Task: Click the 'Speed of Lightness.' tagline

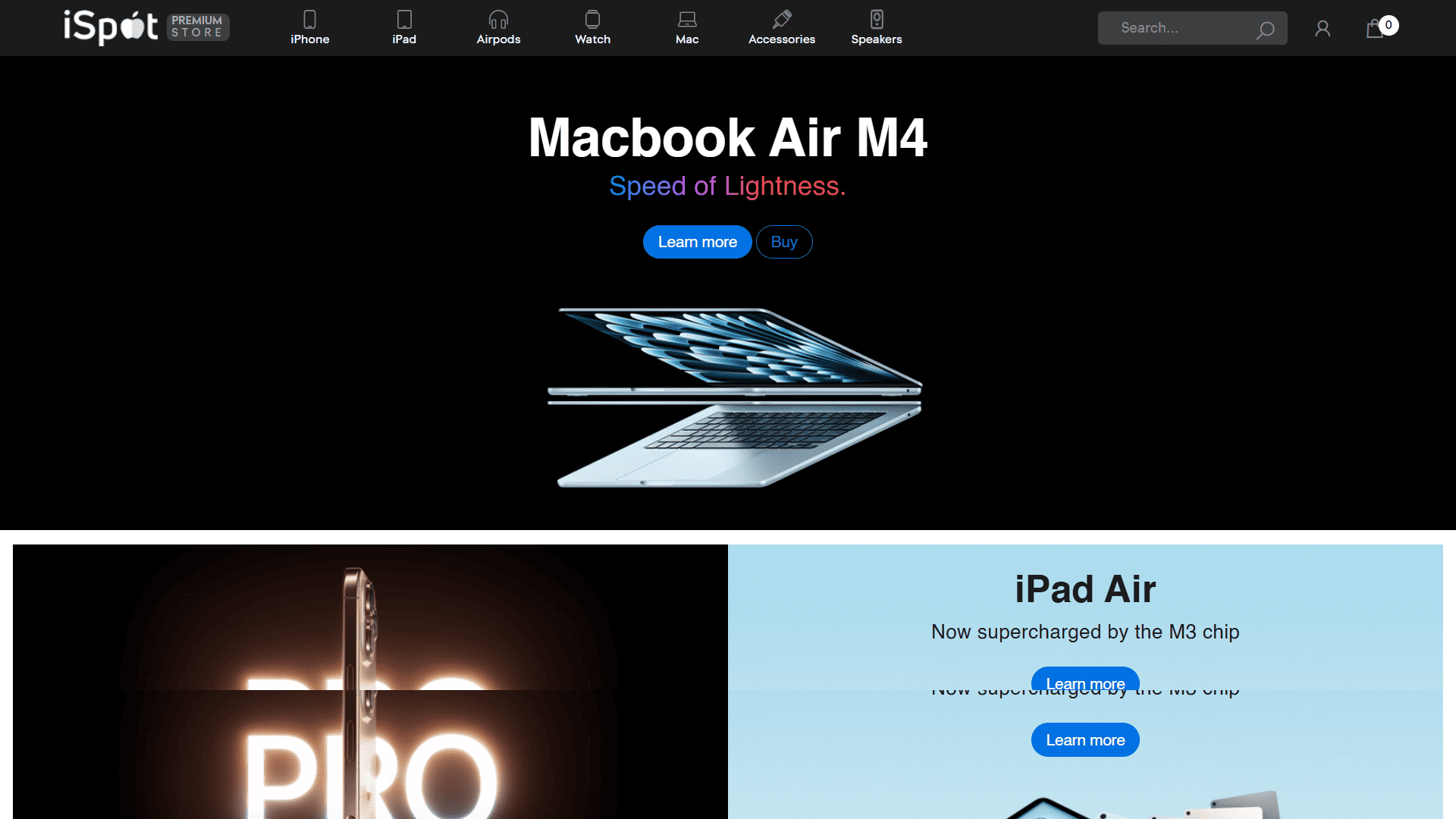Action: point(728,187)
